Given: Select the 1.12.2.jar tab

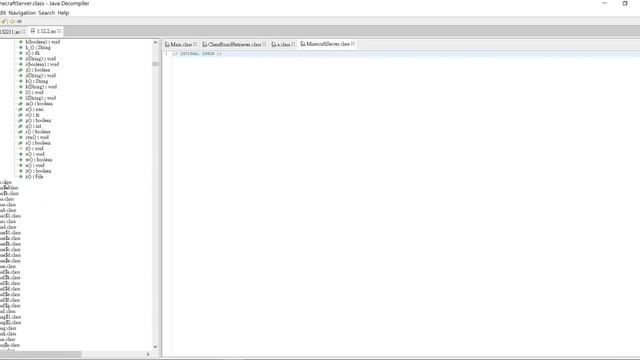Looking at the screenshot, I should click(x=46, y=31).
